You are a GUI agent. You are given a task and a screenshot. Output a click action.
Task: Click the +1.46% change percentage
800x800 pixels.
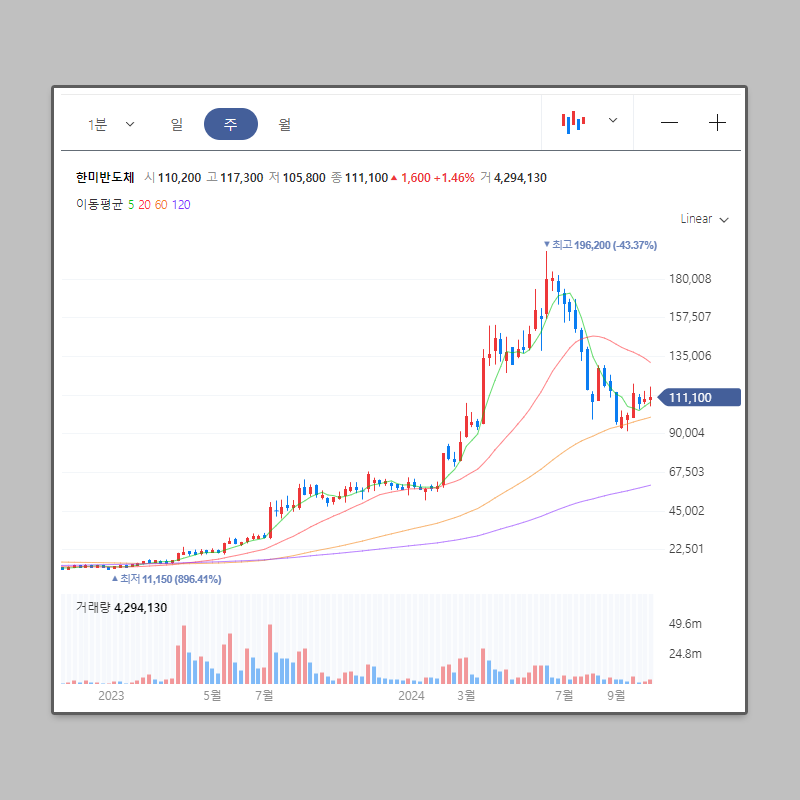(454, 178)
